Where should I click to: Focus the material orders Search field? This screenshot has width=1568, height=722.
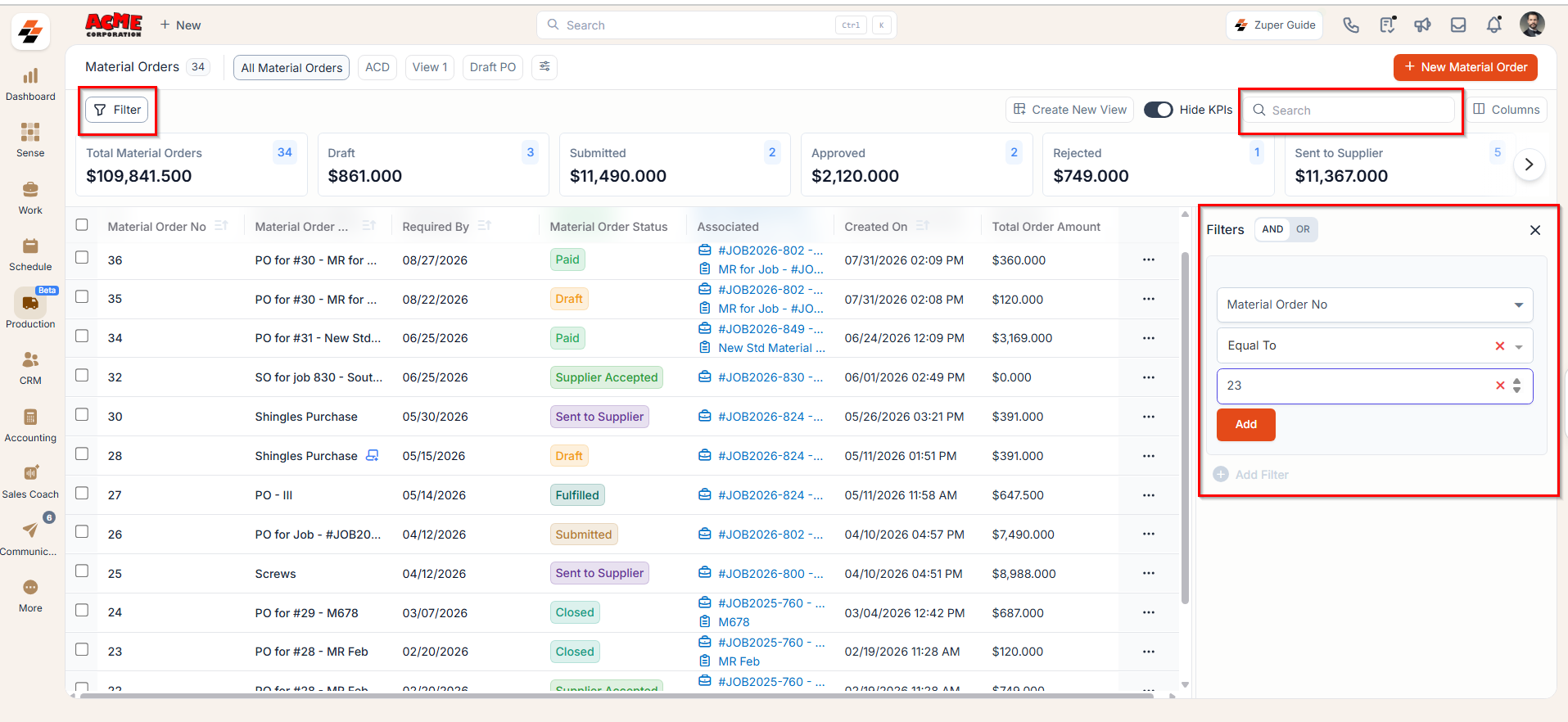click(1350, 110)
